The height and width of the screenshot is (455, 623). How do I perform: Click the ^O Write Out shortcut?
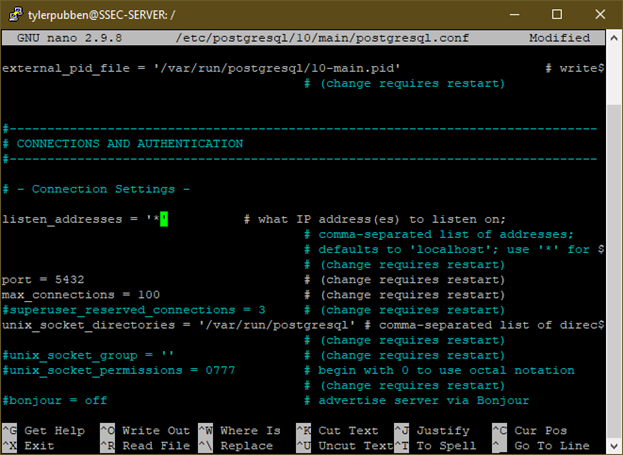(x=145, y=431)
